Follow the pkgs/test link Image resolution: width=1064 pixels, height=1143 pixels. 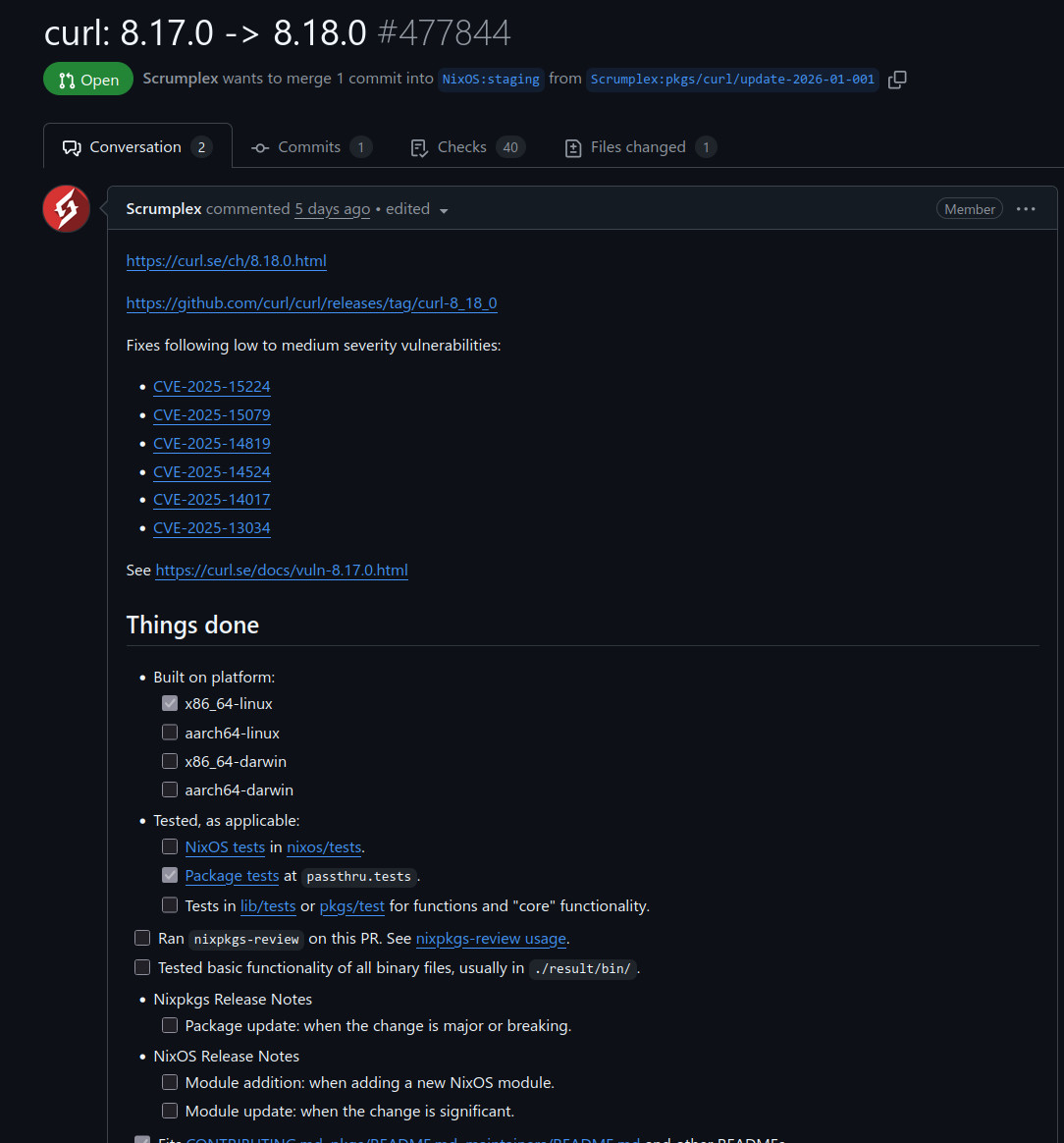pyautogui.click(x=351, y=906)
